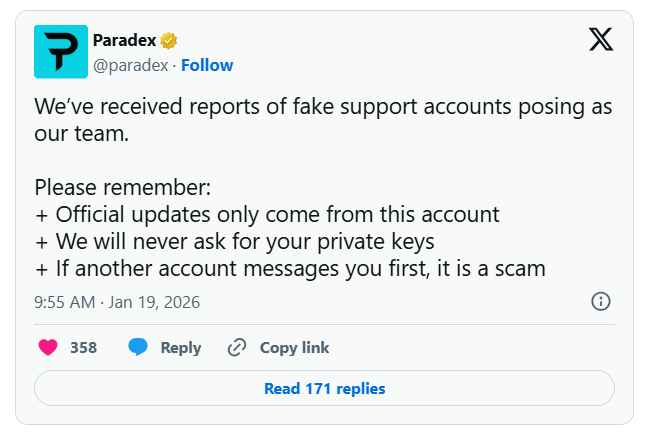Screen dimensions: 651x440
Task: Click the Reply text label
Action: tap(181, 348)
